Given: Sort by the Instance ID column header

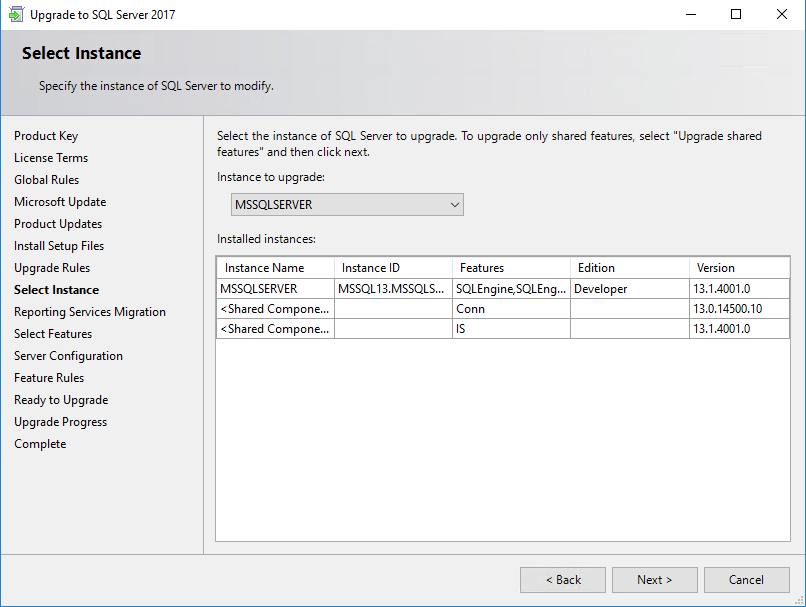Looking at the screenshot, I should (393, 268).
